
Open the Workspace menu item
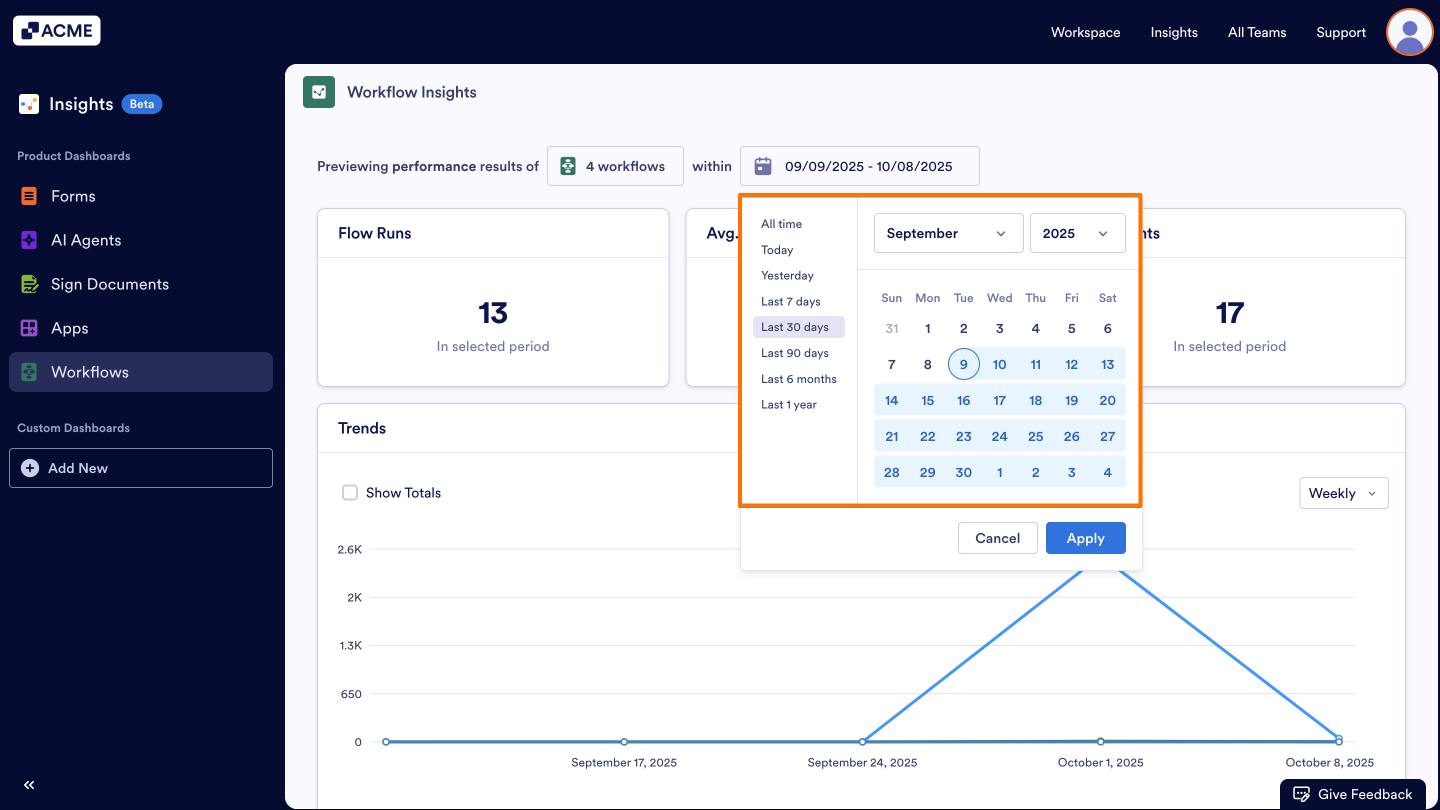1085,32
